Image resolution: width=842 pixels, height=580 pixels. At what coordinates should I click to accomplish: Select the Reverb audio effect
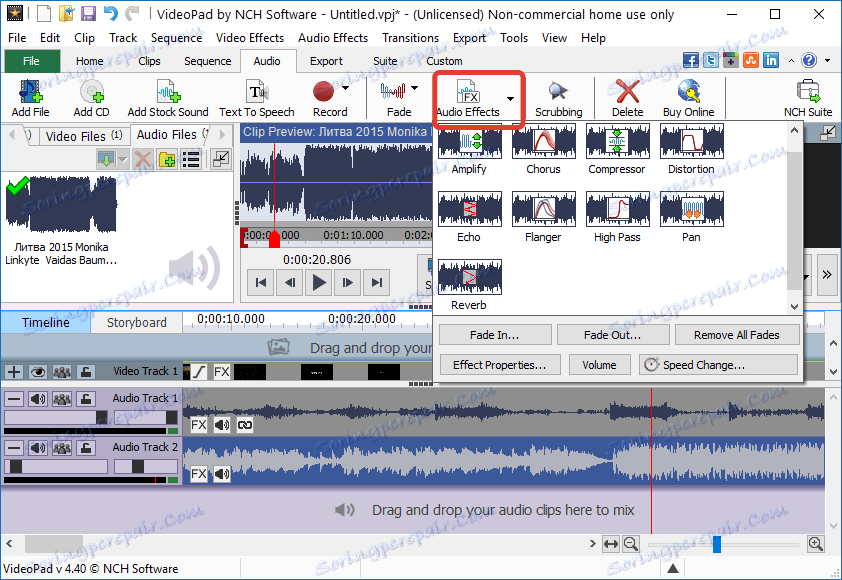click(x=469, y=285)
